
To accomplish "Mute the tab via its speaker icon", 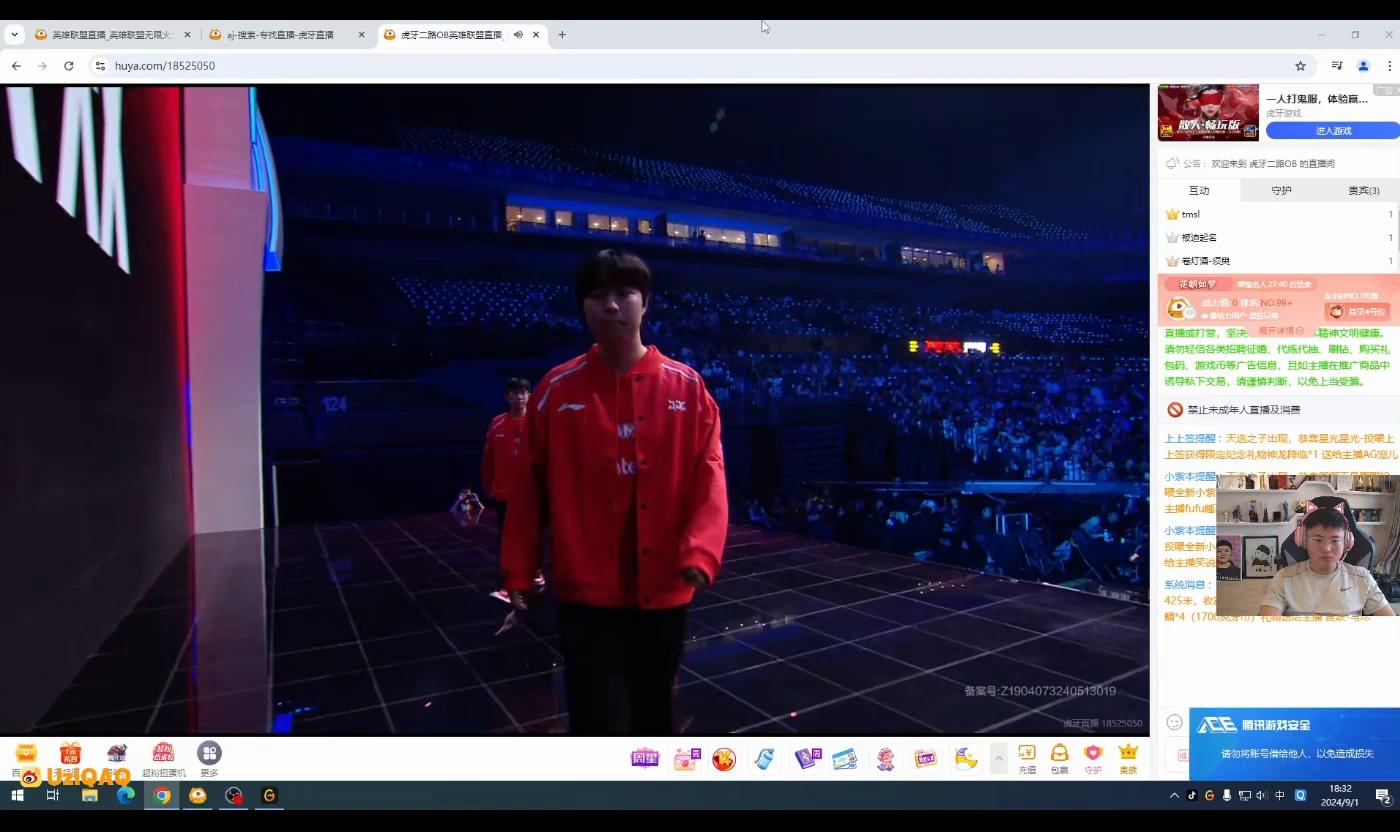I will click(518, 34).
